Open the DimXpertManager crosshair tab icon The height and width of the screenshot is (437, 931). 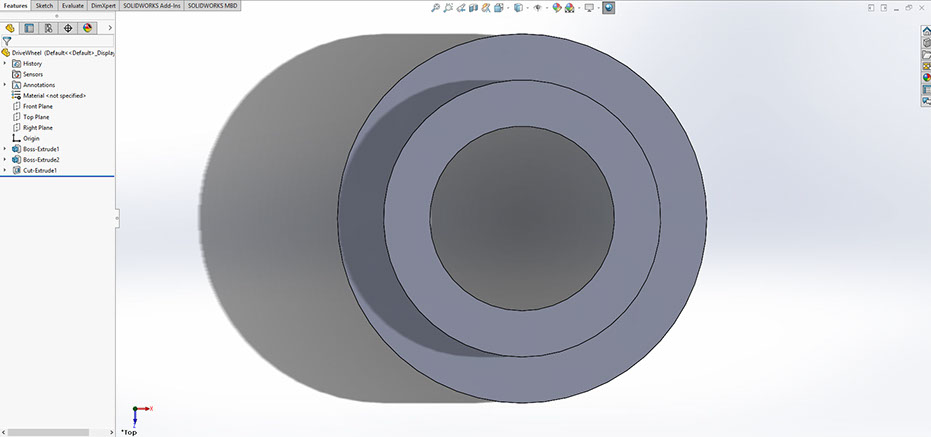pyautogui.click(x=68, y=28)
